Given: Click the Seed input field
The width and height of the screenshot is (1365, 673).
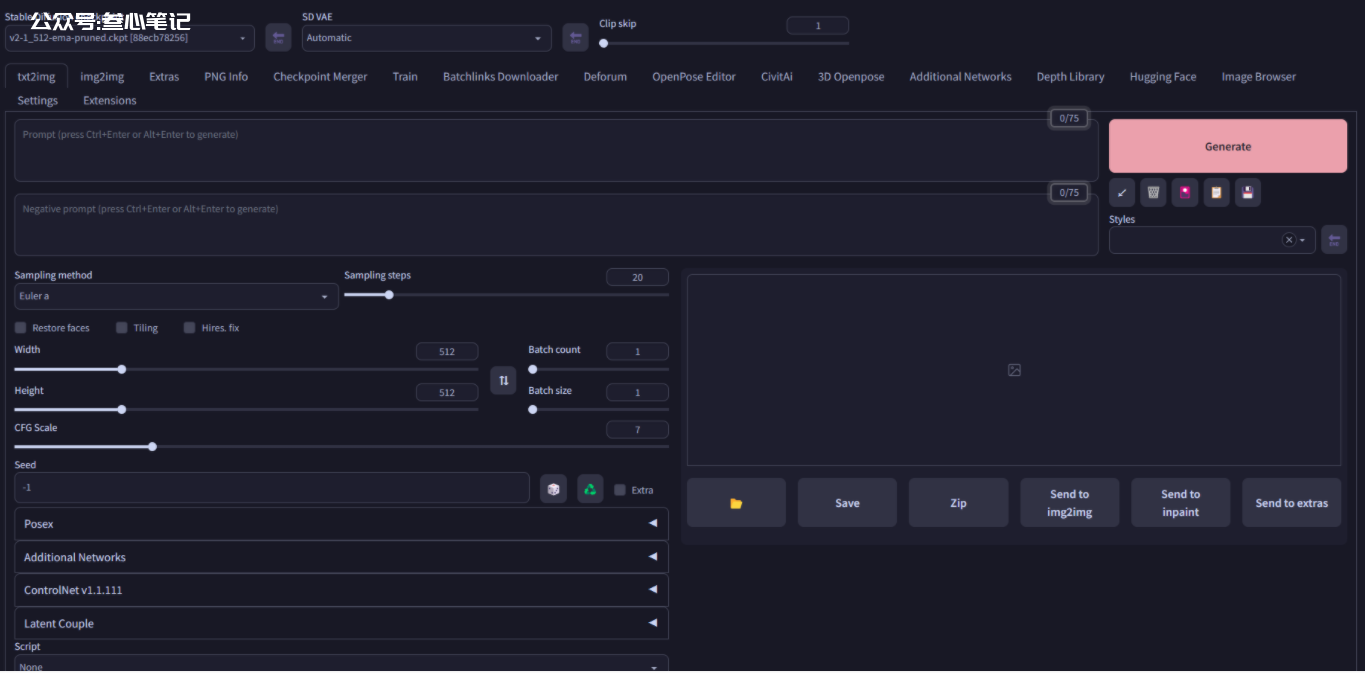Looking at the screenshot, I should click(272, 488).
